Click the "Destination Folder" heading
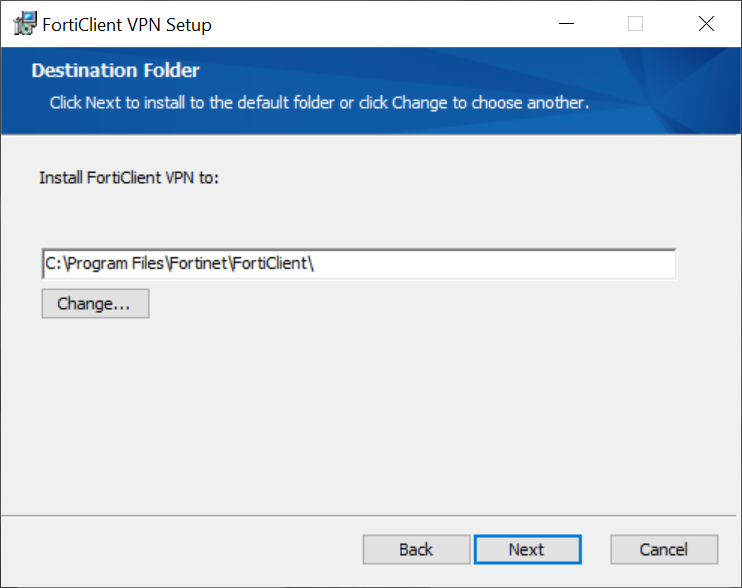The width and height of the screenshot is (742, 588). (116, 71)
